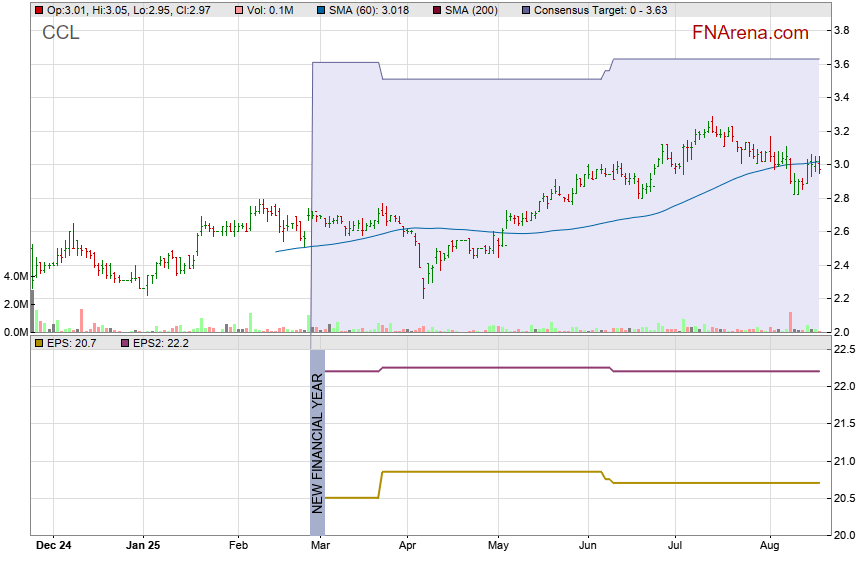859x566 pixels.
Task: Click the Aug label on time axis
Action: click(770, 547)
